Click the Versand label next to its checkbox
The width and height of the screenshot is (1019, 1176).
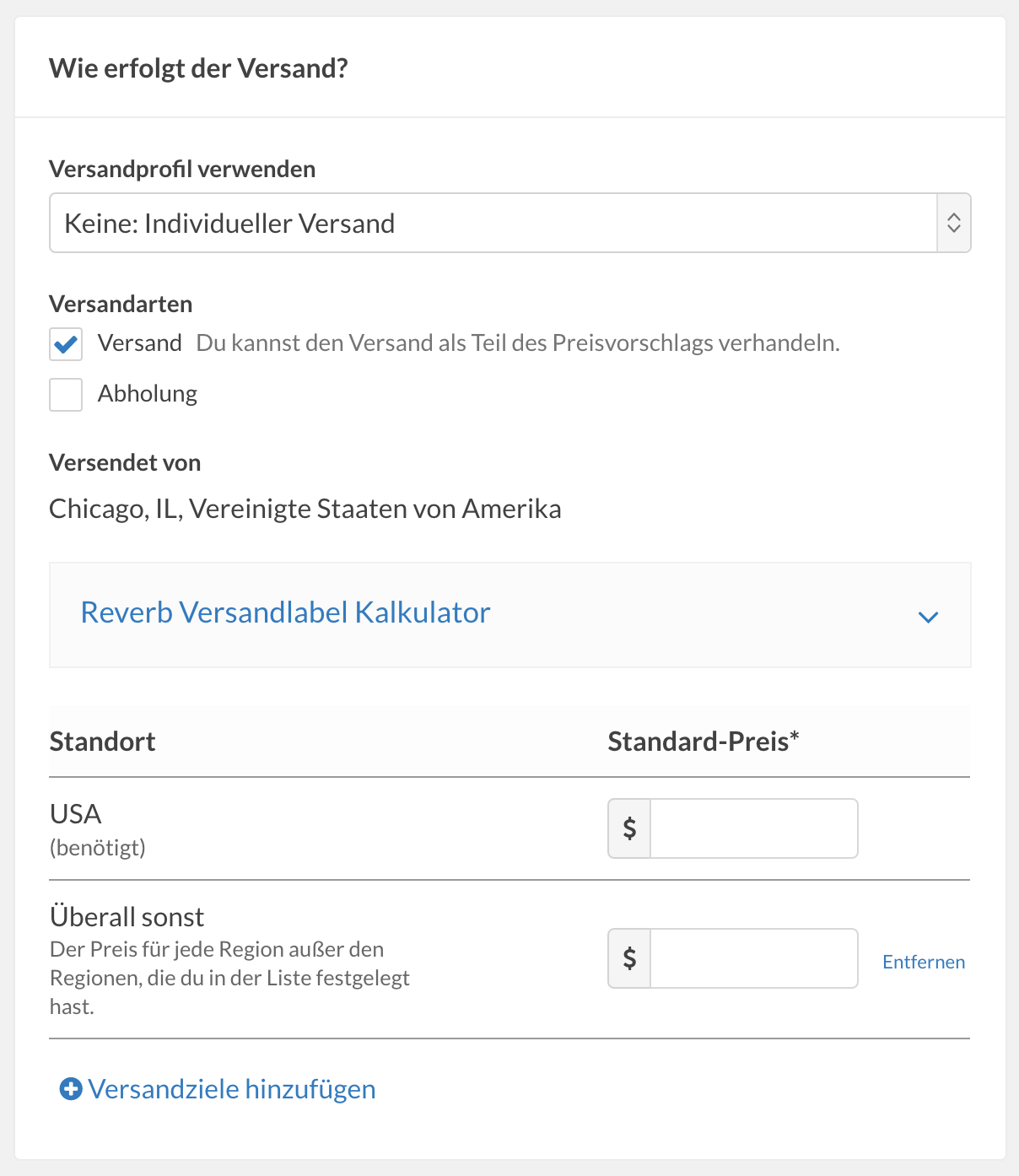(140, 343)
